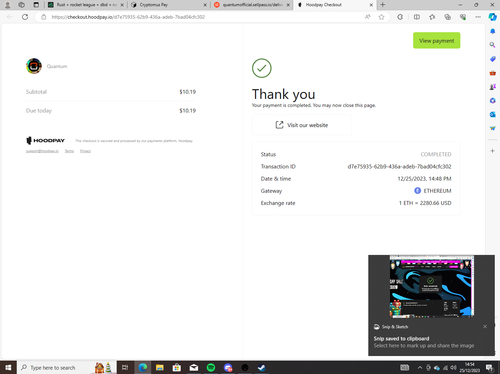Screen dimensions: 500x374
Task: Open the Visit our website link
Action: click(x=302, y=125)
